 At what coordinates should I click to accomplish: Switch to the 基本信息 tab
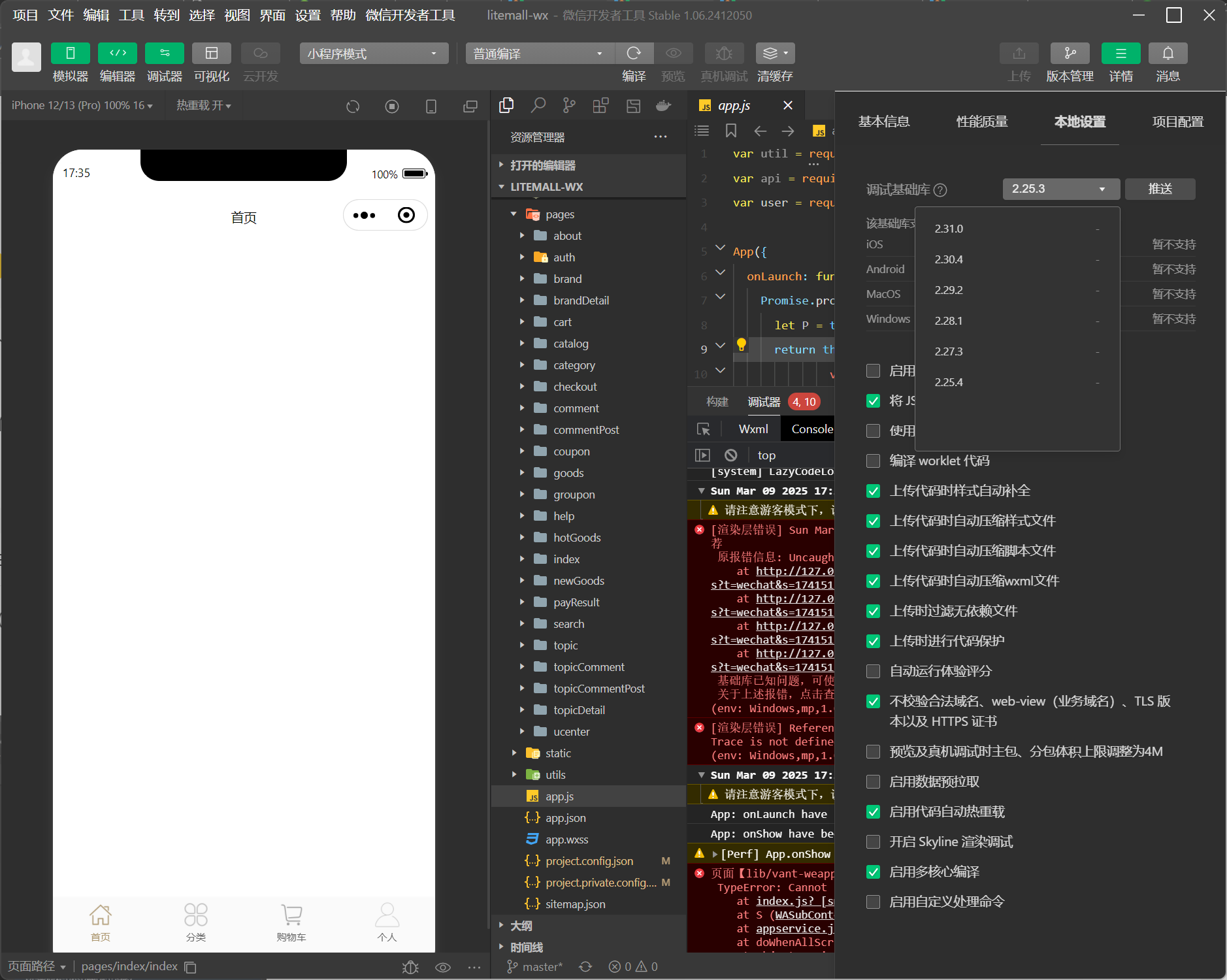[883, 122]
